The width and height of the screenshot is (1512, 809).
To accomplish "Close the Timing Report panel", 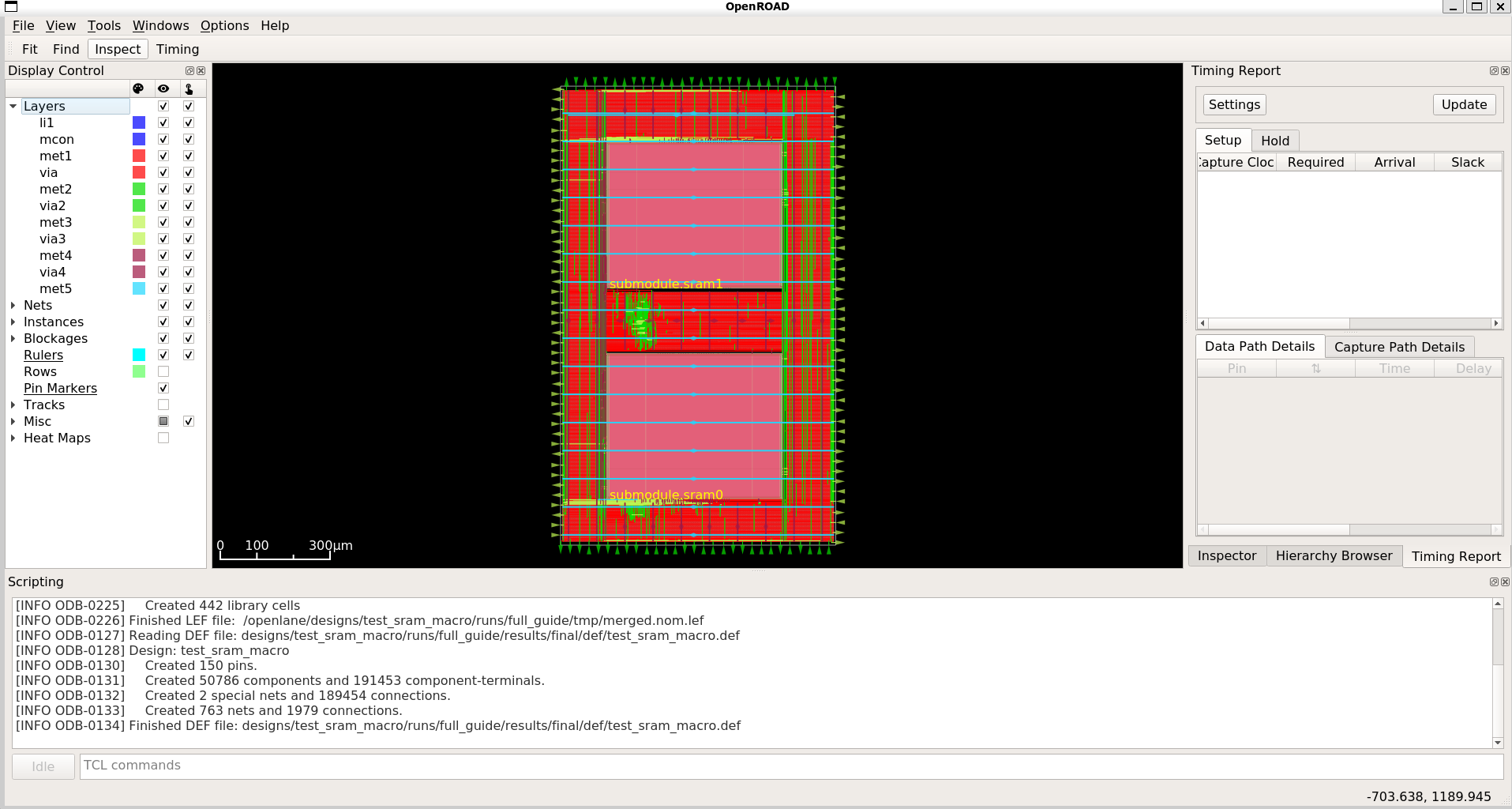I will pos(1505,70).
